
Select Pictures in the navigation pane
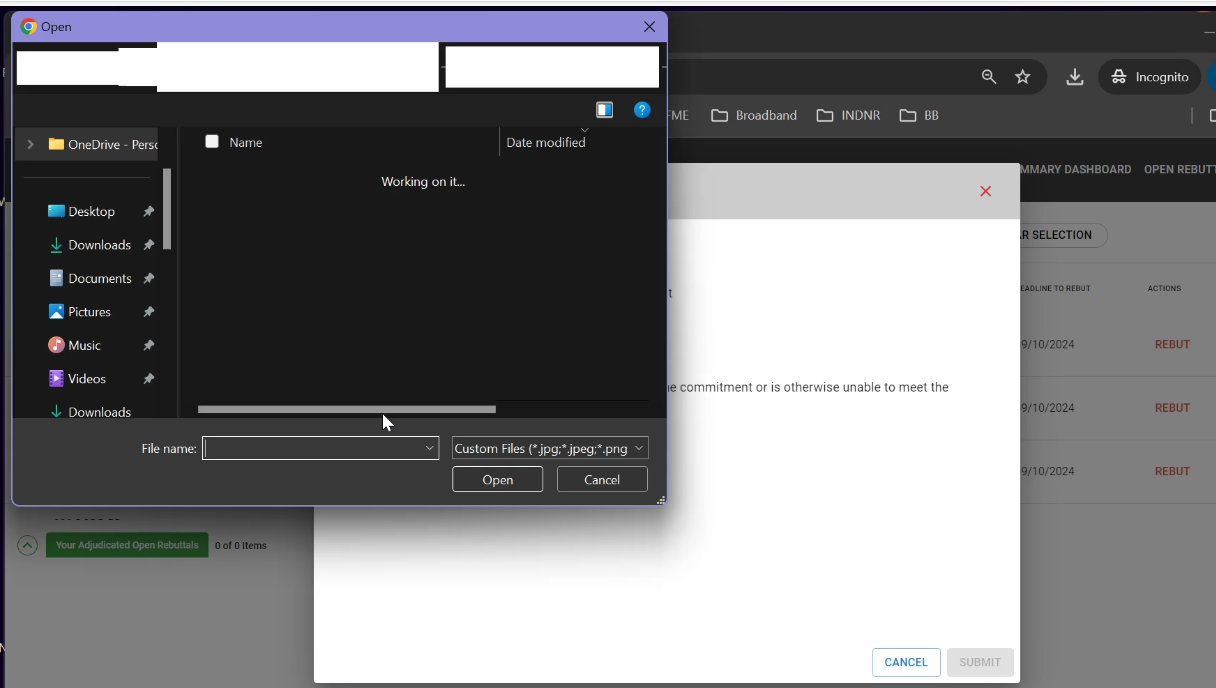click(x=89, y=312)
